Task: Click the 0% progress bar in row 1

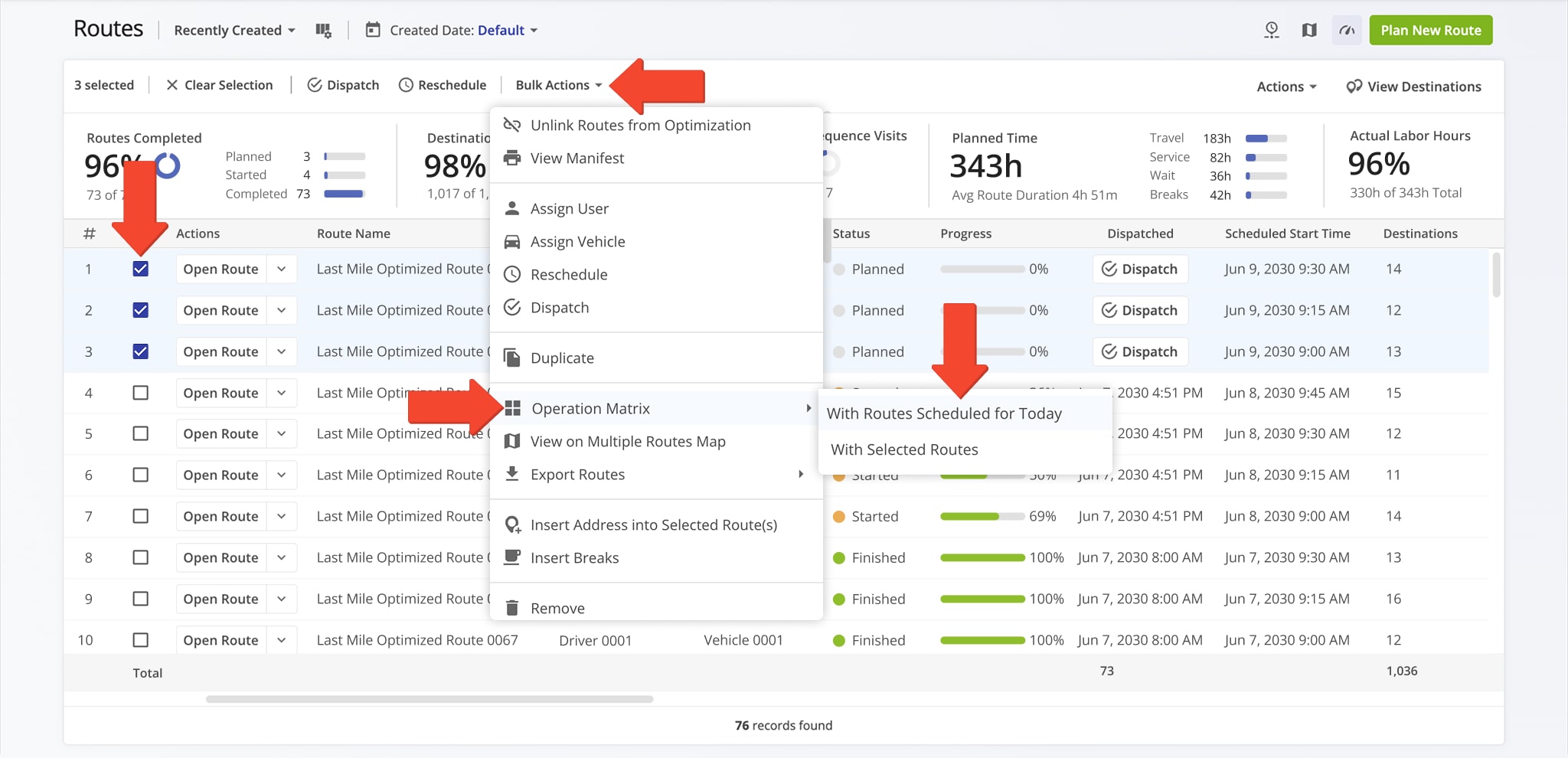Action: pos(982,269)
